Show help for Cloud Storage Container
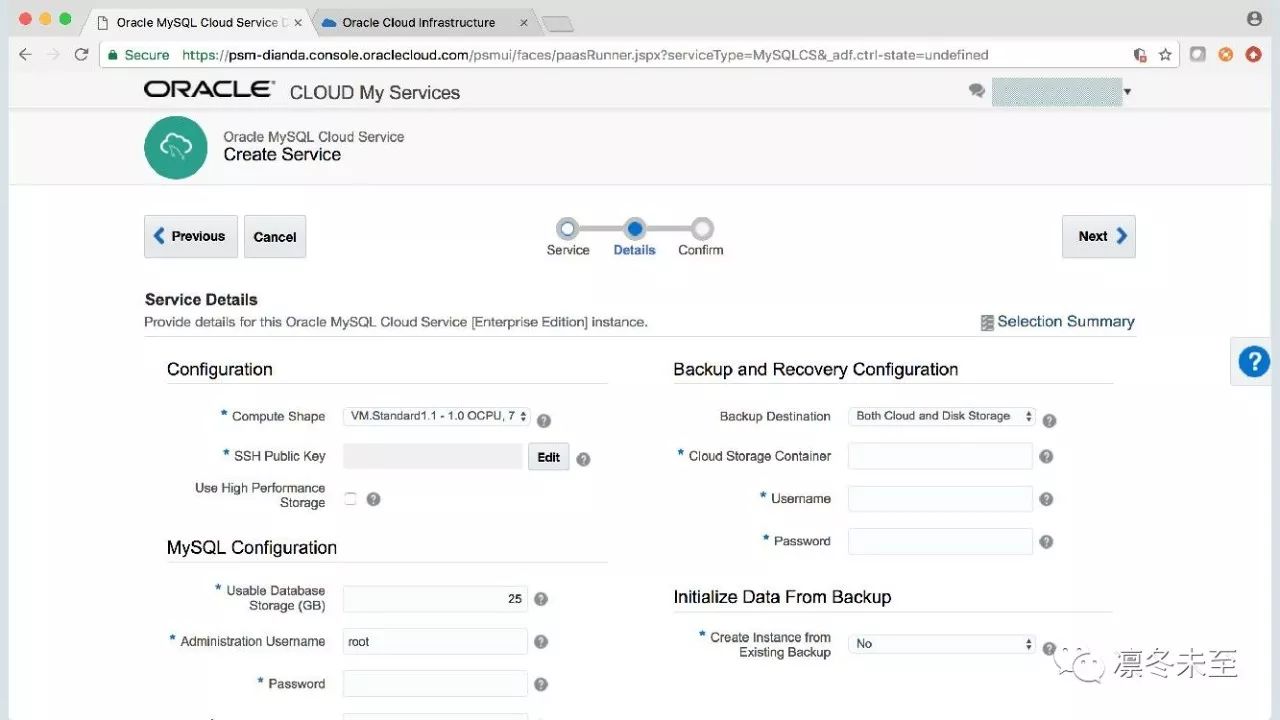This screenshot has height=720, width=1280. point(1046,456)
